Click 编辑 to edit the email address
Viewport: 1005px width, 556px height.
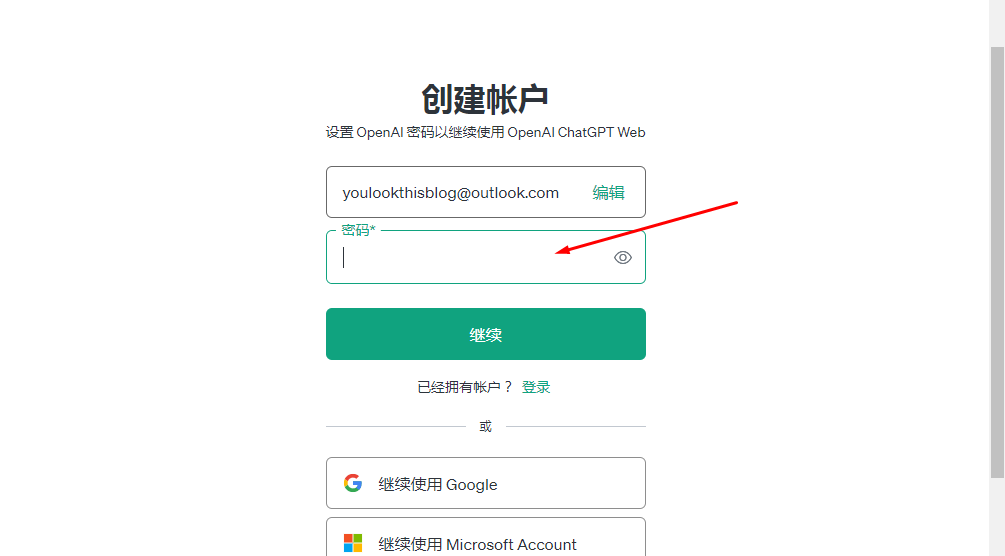608,192
